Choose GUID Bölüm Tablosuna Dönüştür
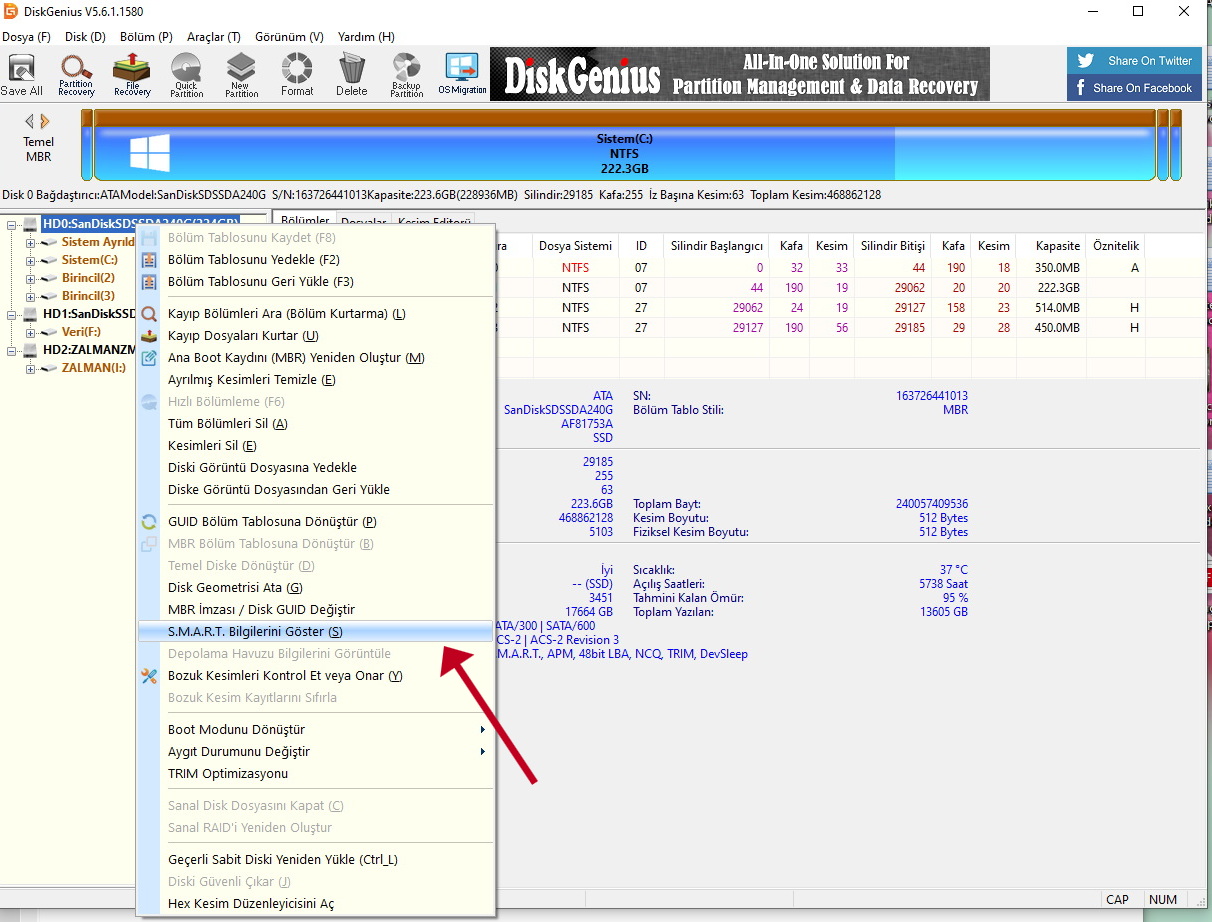1212x922 pixels. pos(316,522)
